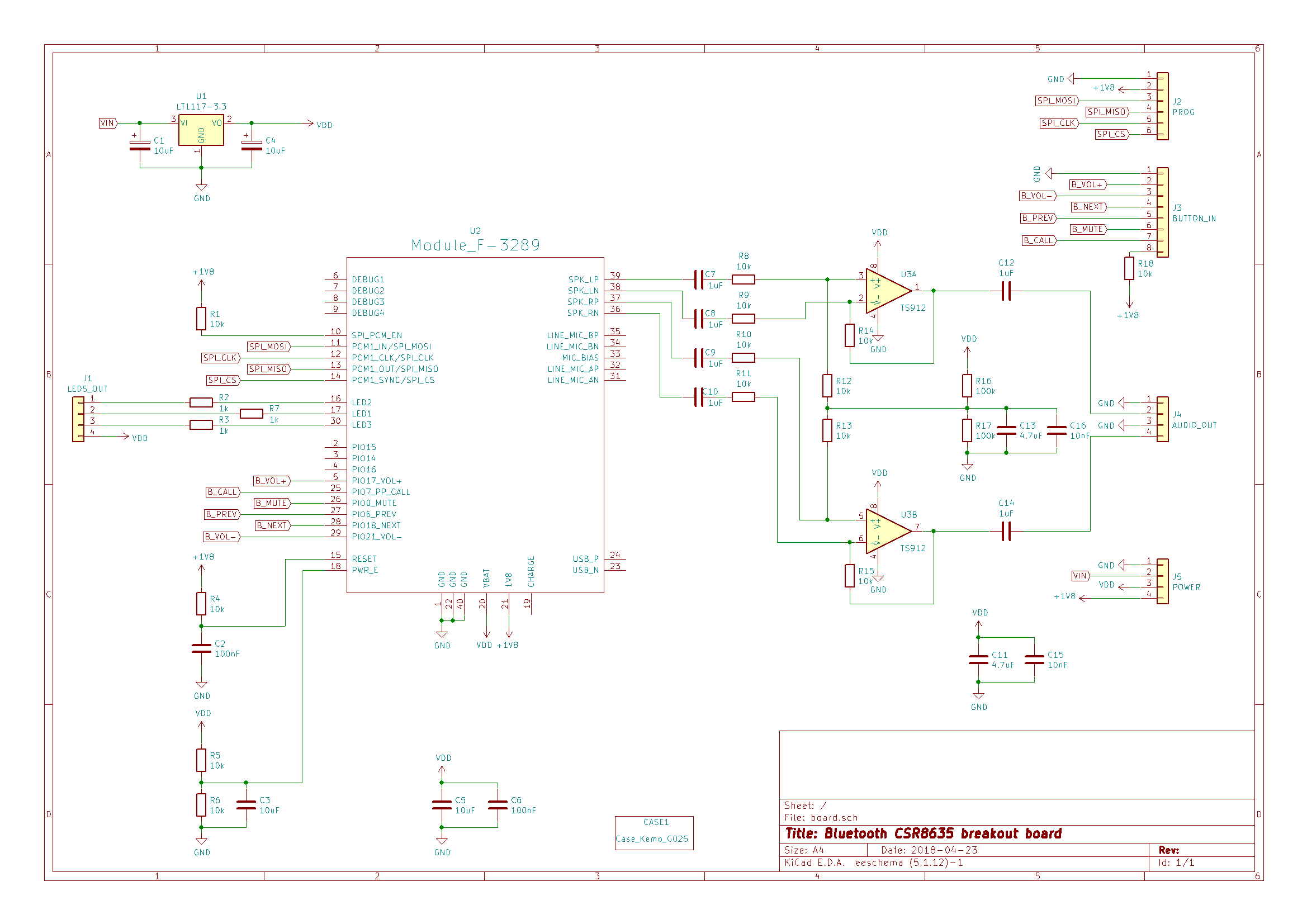Select resistor R15 10k symbol
This screenshot has width=1307, height=924.
(x=850, y=576)
